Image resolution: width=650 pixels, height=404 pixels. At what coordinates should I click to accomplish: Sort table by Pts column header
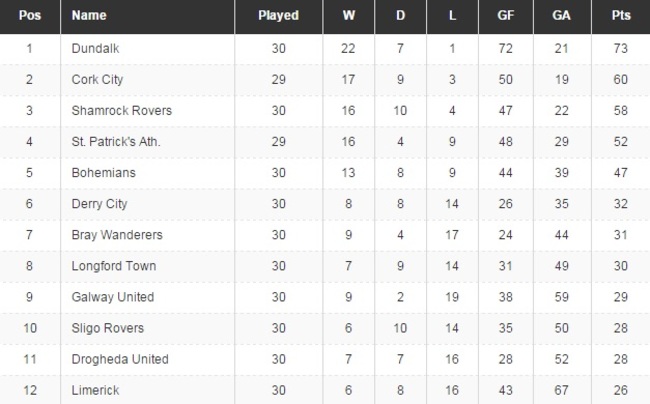tap(620, 16)
